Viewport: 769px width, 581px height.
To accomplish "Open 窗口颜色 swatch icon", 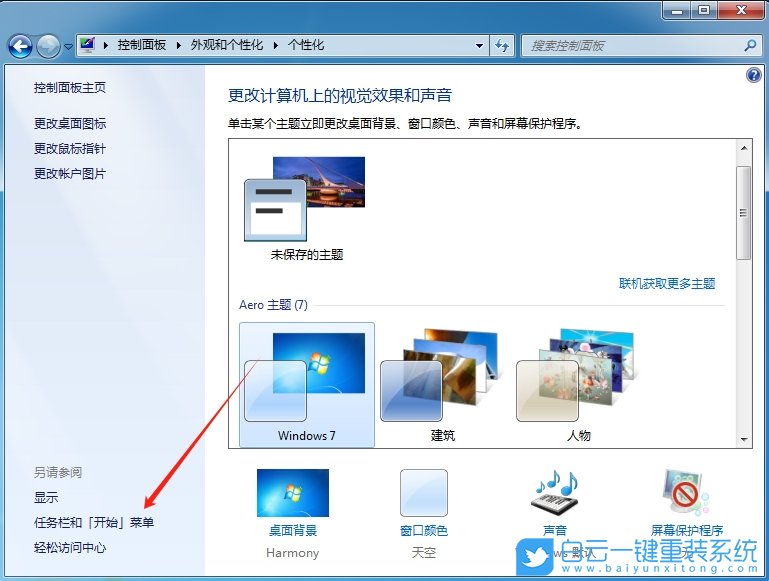I will click(424, 493).
